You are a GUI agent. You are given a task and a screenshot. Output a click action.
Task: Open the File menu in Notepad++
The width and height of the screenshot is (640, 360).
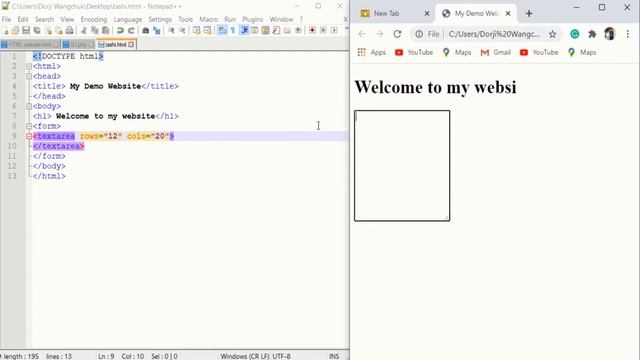pyautogui.click(x=7, y=20)
